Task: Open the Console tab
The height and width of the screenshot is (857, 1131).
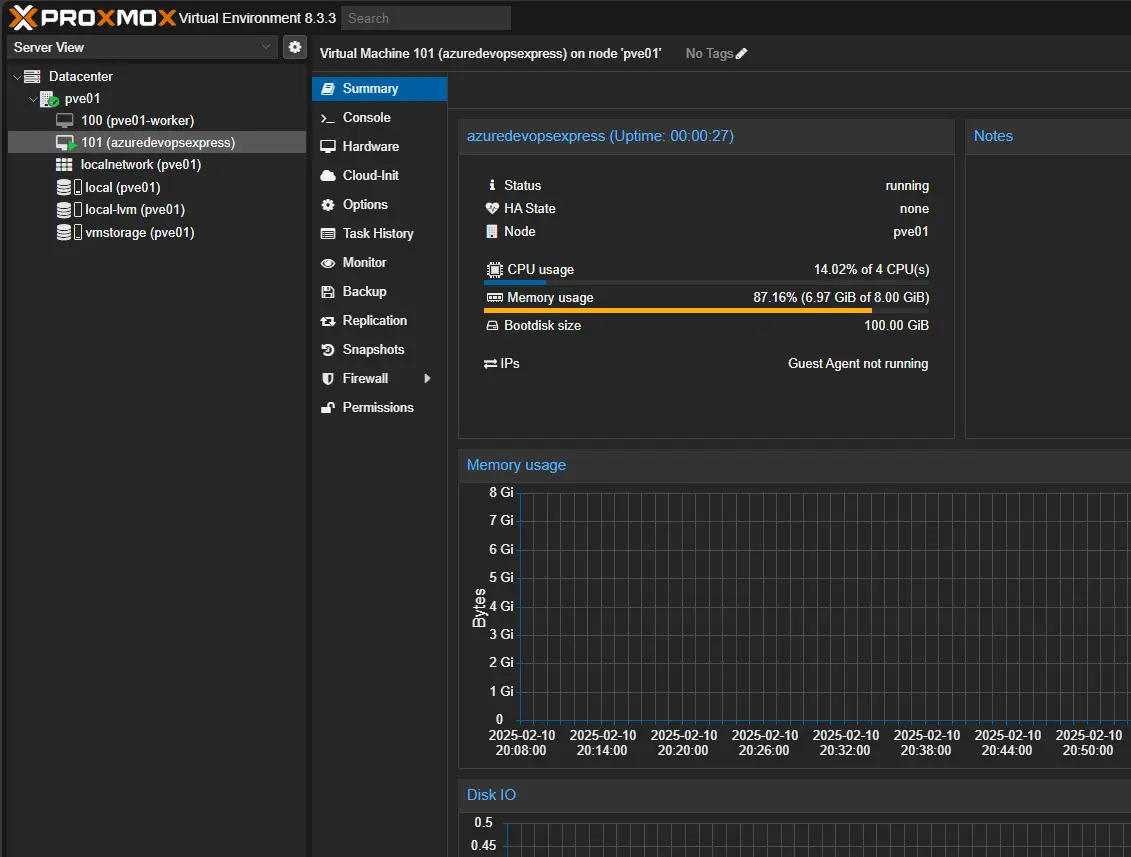Action: point(366,118)
